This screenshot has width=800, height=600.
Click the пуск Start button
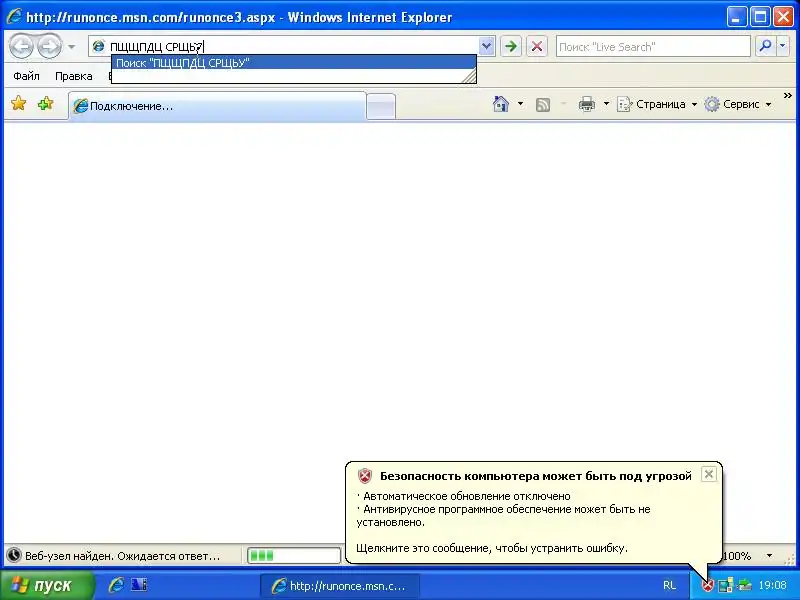(x=47, y=585)
